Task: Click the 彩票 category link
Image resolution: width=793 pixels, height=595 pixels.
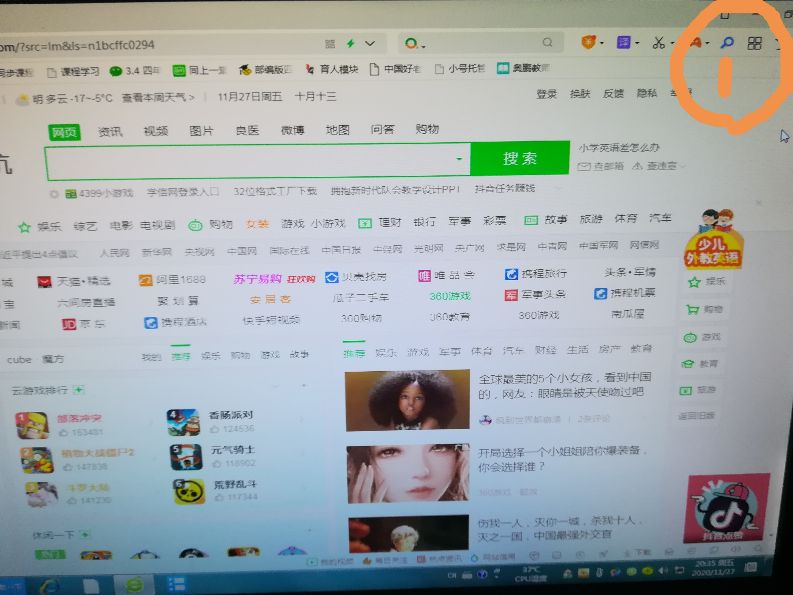Action: [495, 221]
